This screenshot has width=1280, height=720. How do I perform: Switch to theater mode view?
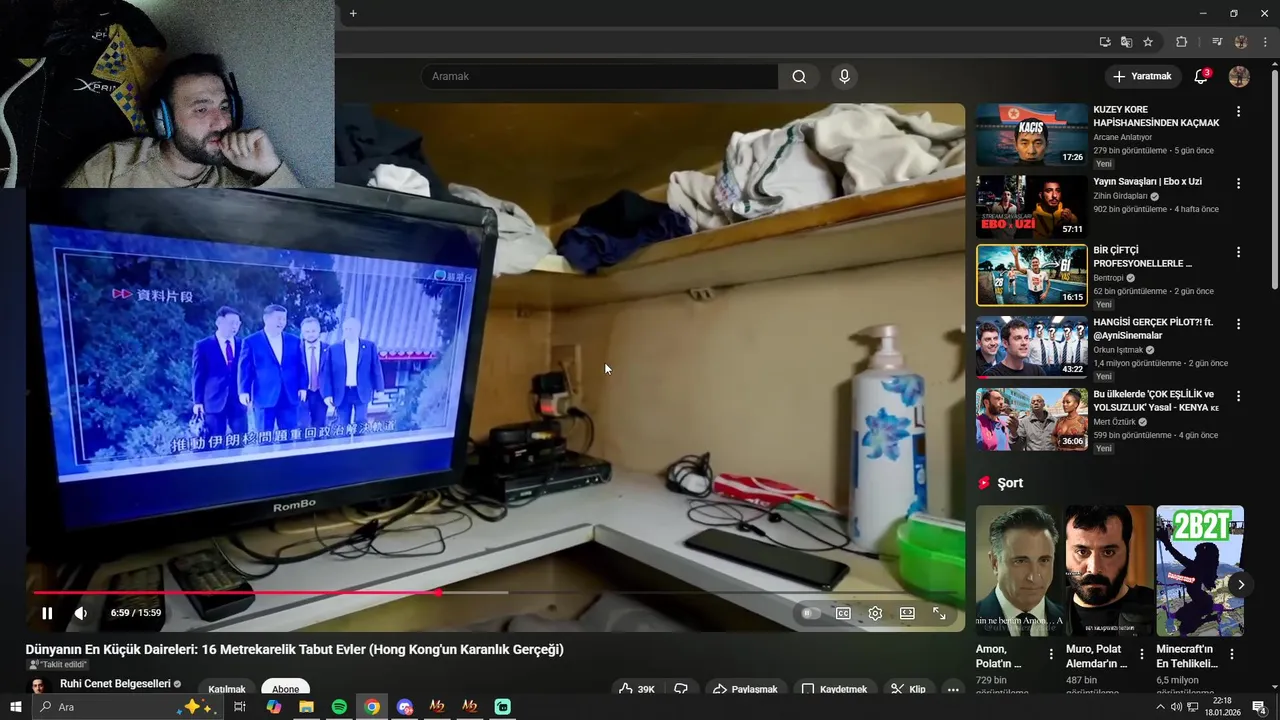pyautogui.click(x=907, y=613)
